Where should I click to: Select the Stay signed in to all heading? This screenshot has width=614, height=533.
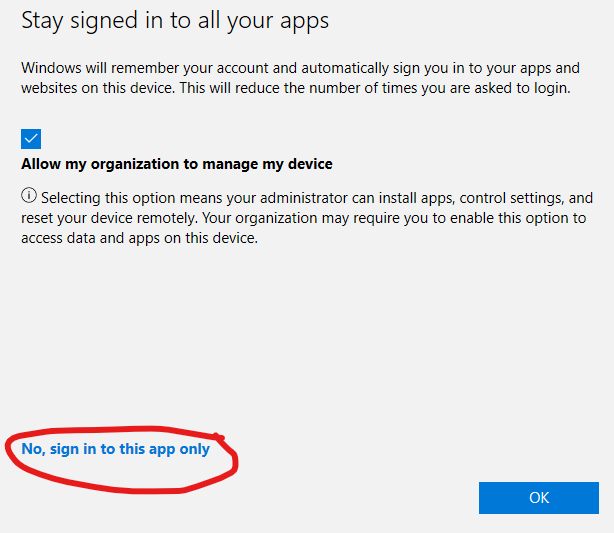pos(175,22)
